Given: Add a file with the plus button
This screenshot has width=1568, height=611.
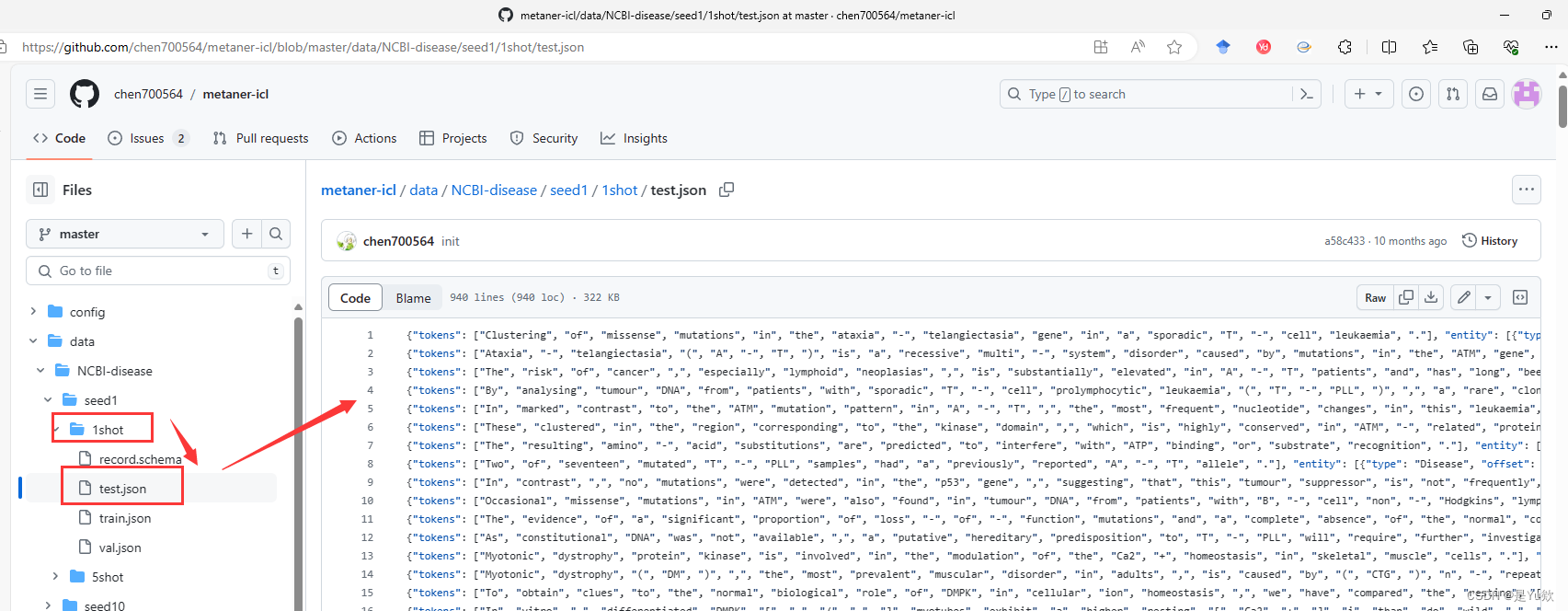Looking at the screenshot, I should pos(246,234).
